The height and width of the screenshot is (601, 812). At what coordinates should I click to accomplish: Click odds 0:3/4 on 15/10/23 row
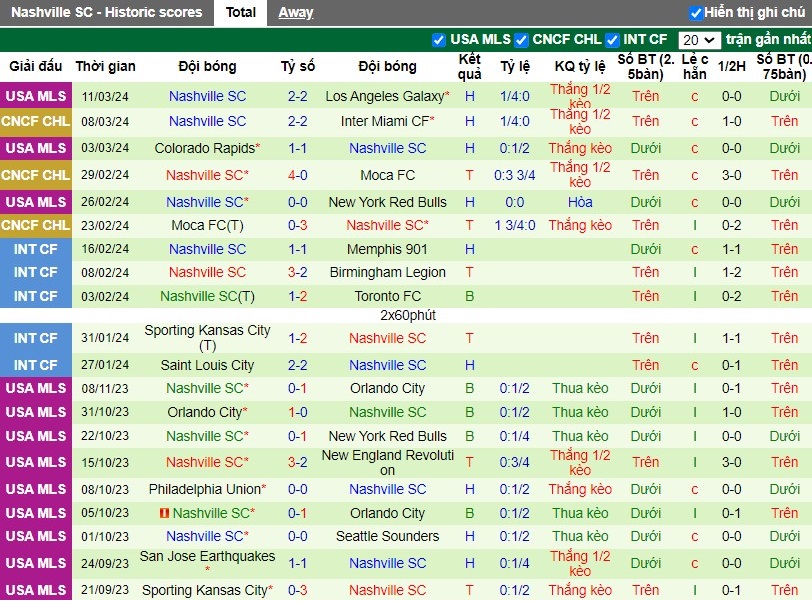(x=515, y=462)
